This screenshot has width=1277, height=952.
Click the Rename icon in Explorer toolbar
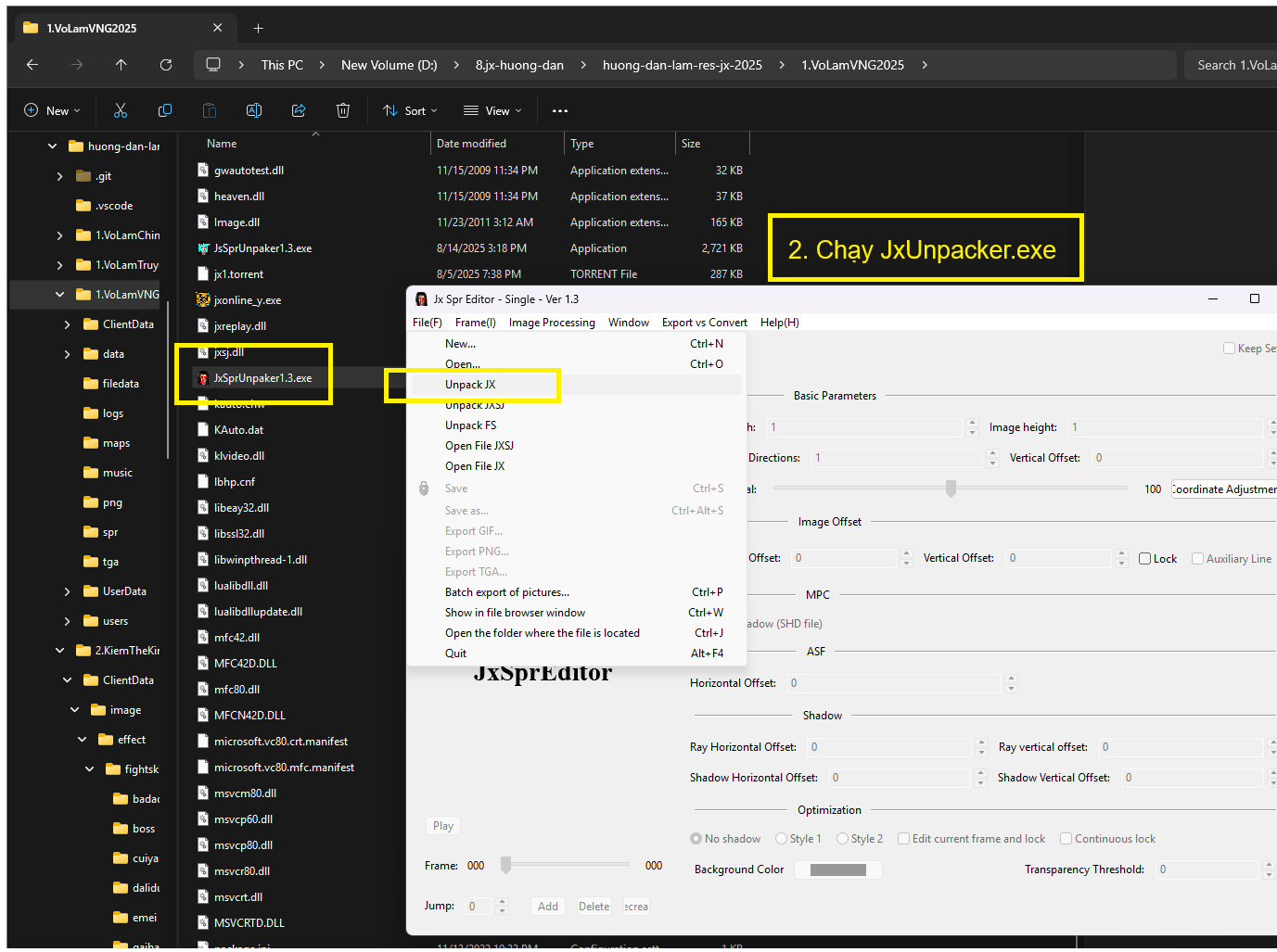(x=253, y=110)
